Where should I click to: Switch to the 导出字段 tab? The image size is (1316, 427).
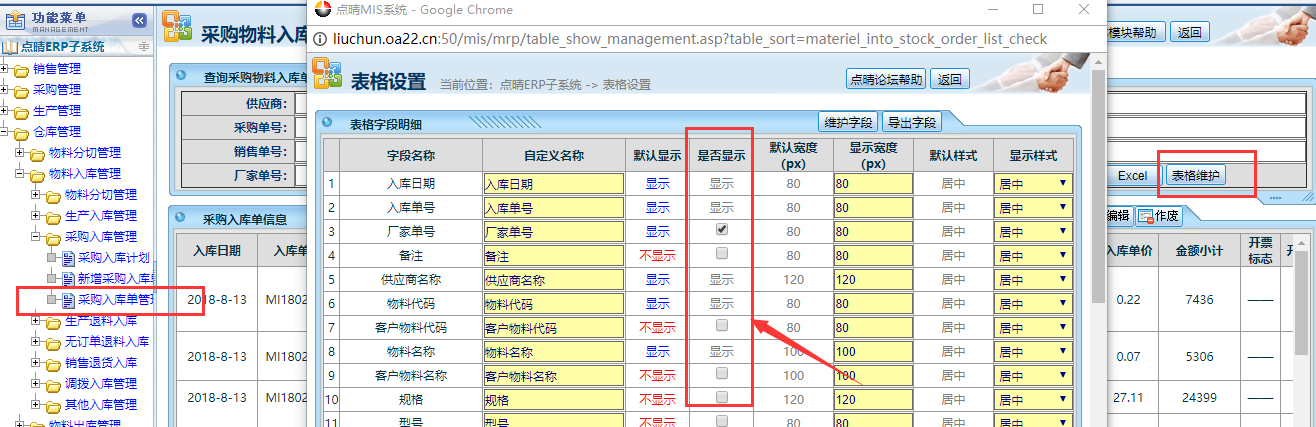point(911,122)
